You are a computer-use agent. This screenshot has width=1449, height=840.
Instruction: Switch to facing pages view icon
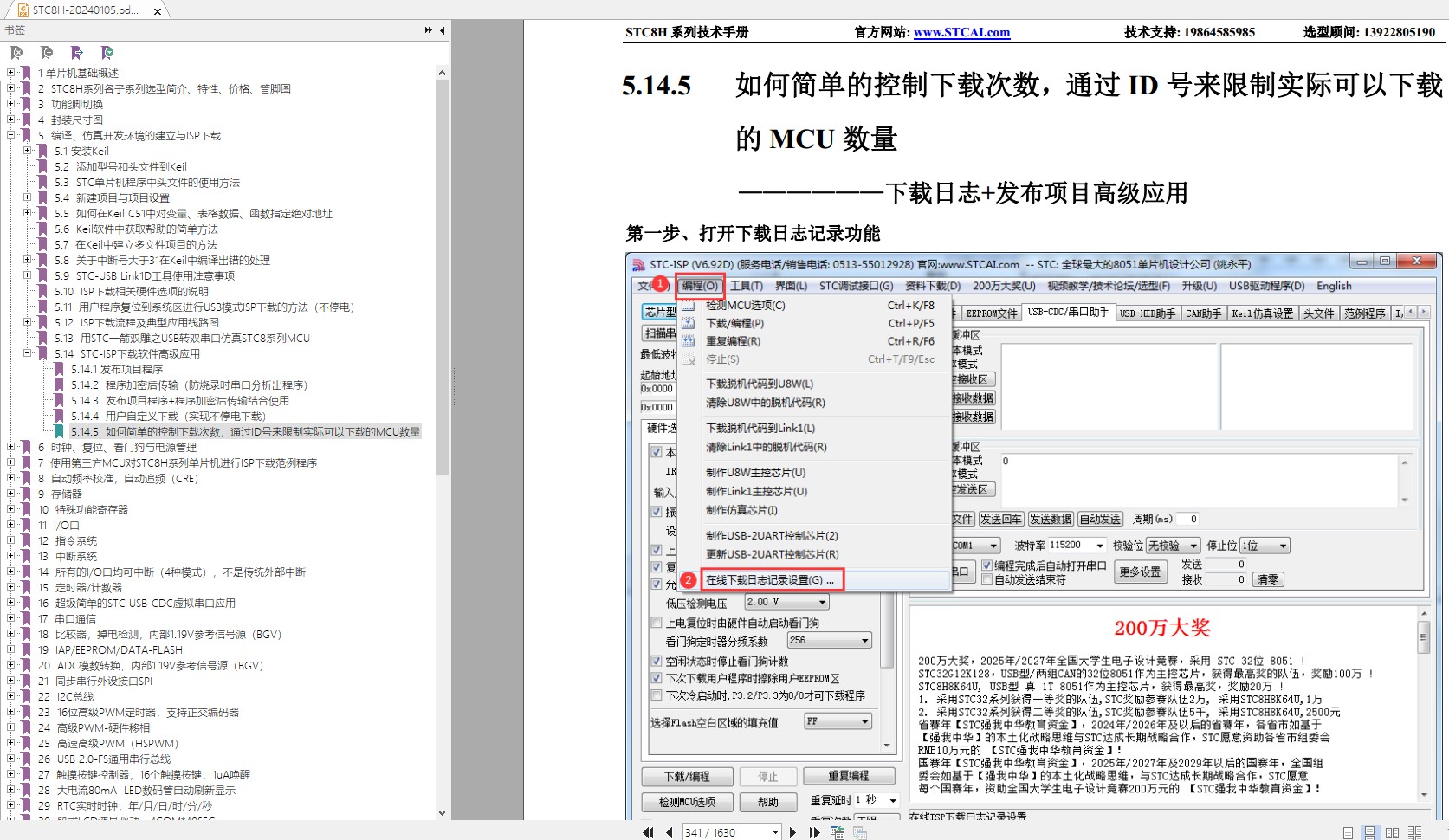point(1392,832)
